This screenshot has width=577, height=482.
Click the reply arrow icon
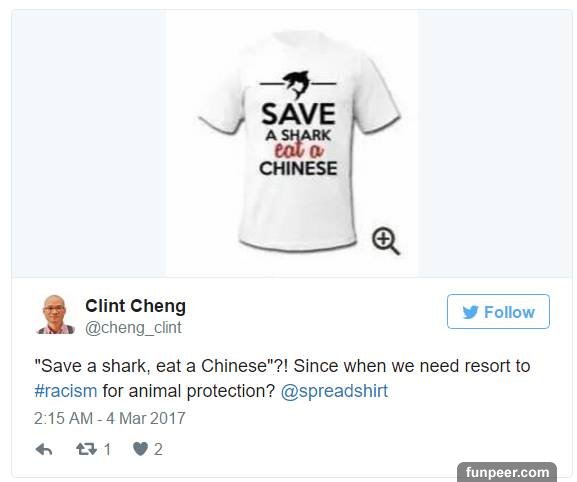(x=44, y=449)
